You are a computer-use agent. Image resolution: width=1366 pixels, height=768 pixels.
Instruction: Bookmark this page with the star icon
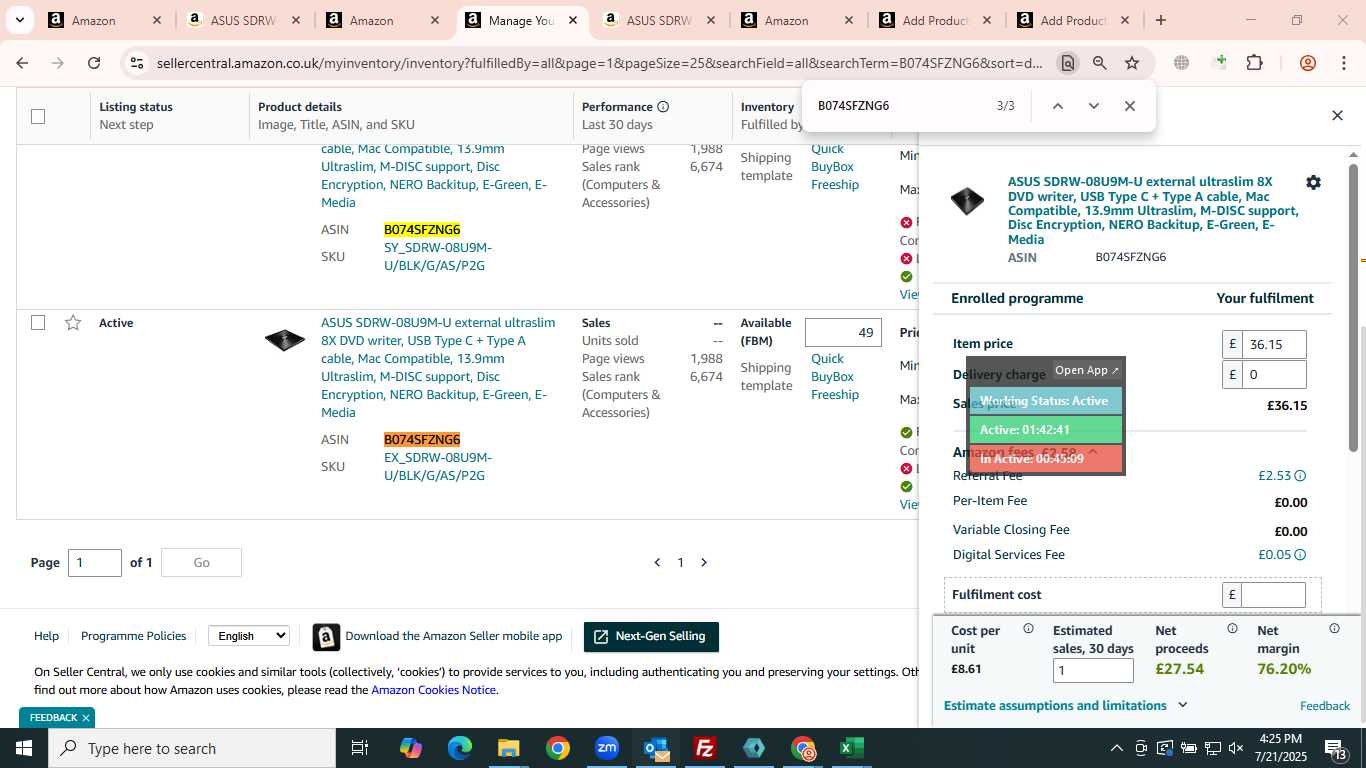(1132, 63)
